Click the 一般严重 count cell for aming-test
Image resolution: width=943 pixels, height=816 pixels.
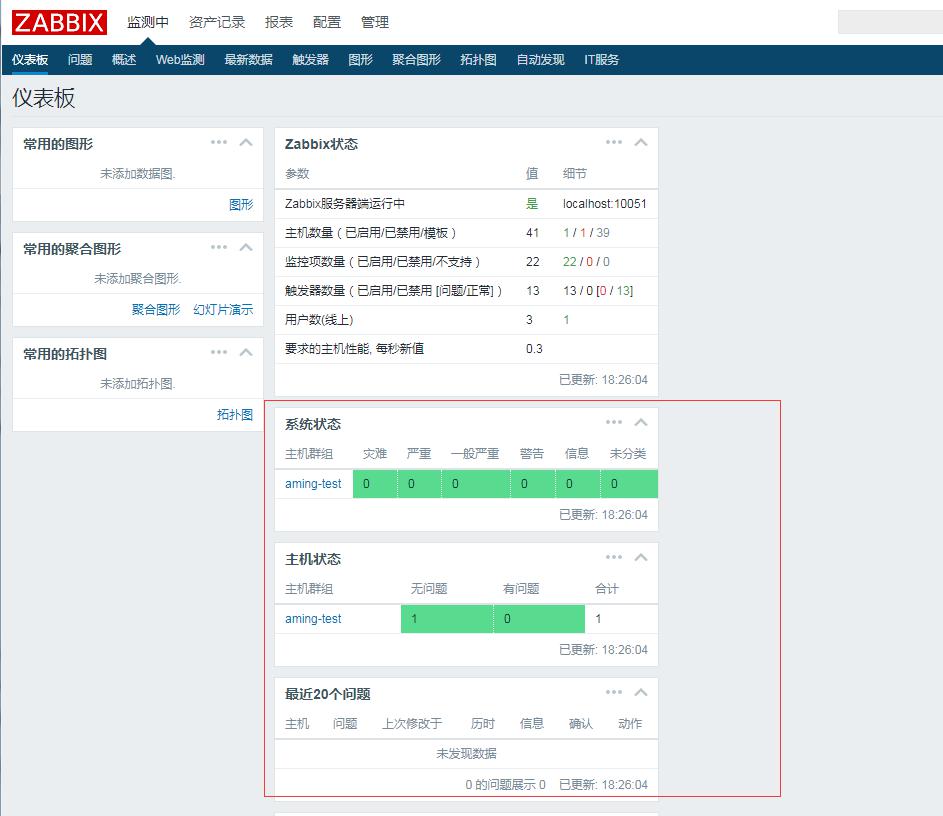(476, 483)
